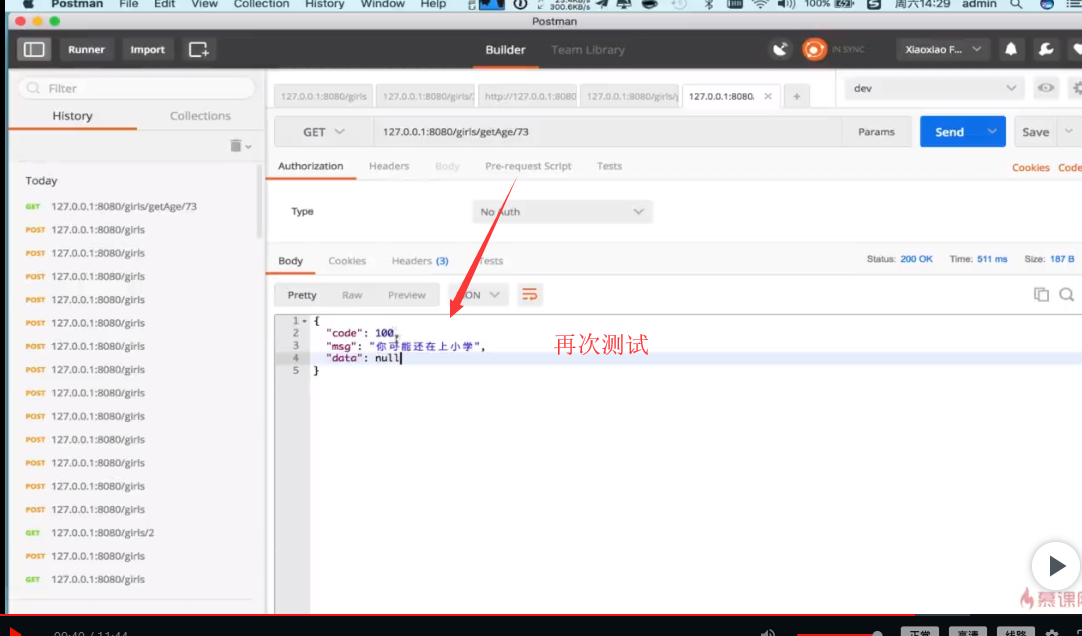Open the Xiaoxiao F... user menu
1082x636 pixels.
click(x=943, y=49)
